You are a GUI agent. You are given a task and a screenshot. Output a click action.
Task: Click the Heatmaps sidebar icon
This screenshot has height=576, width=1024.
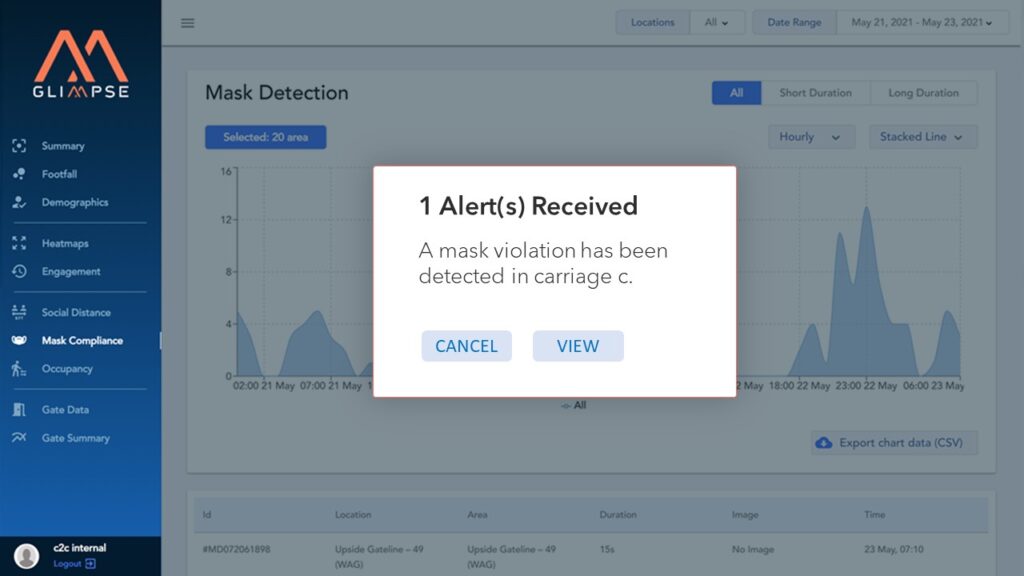coord(19,243)
